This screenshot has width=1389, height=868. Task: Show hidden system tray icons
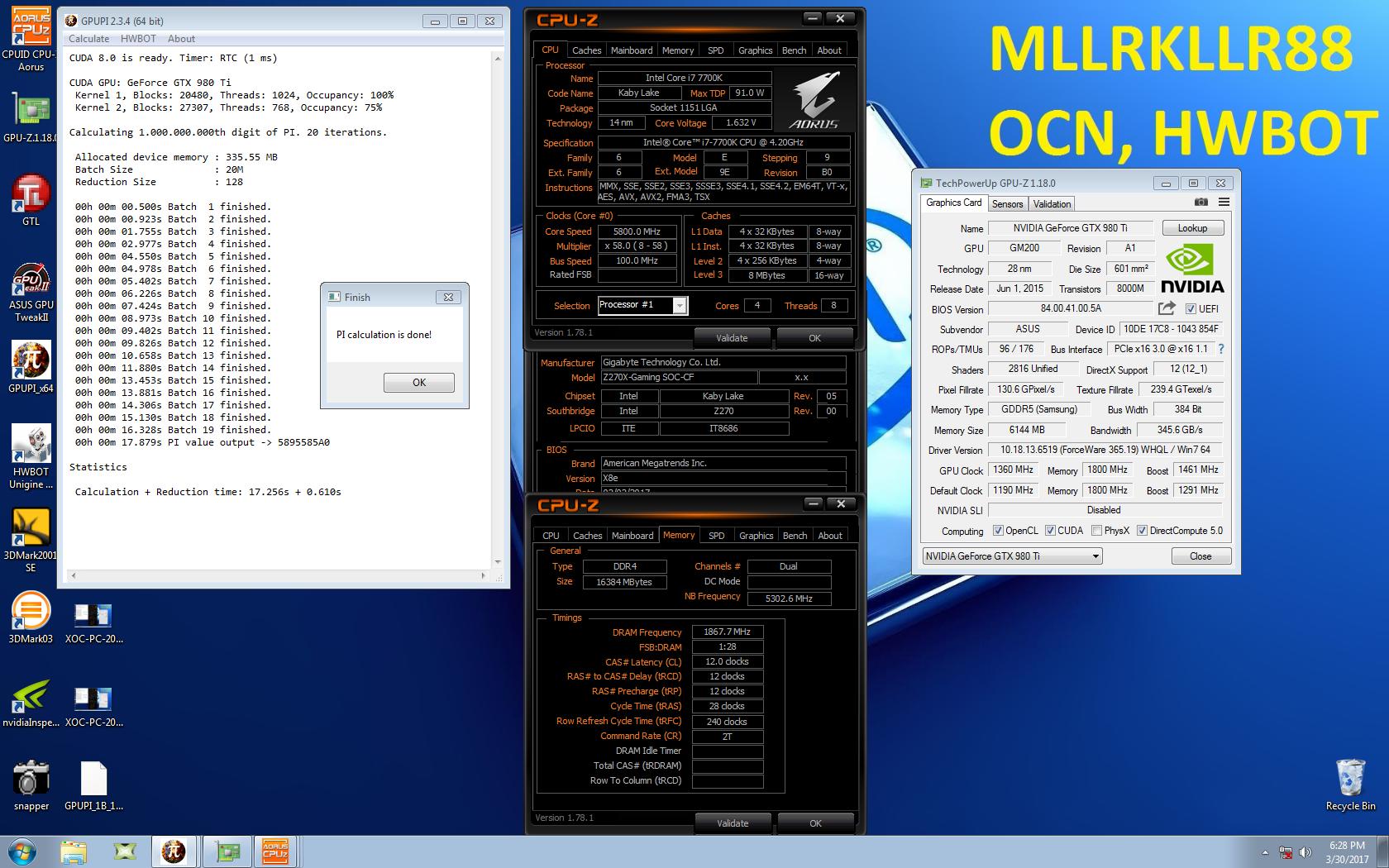1265,852
